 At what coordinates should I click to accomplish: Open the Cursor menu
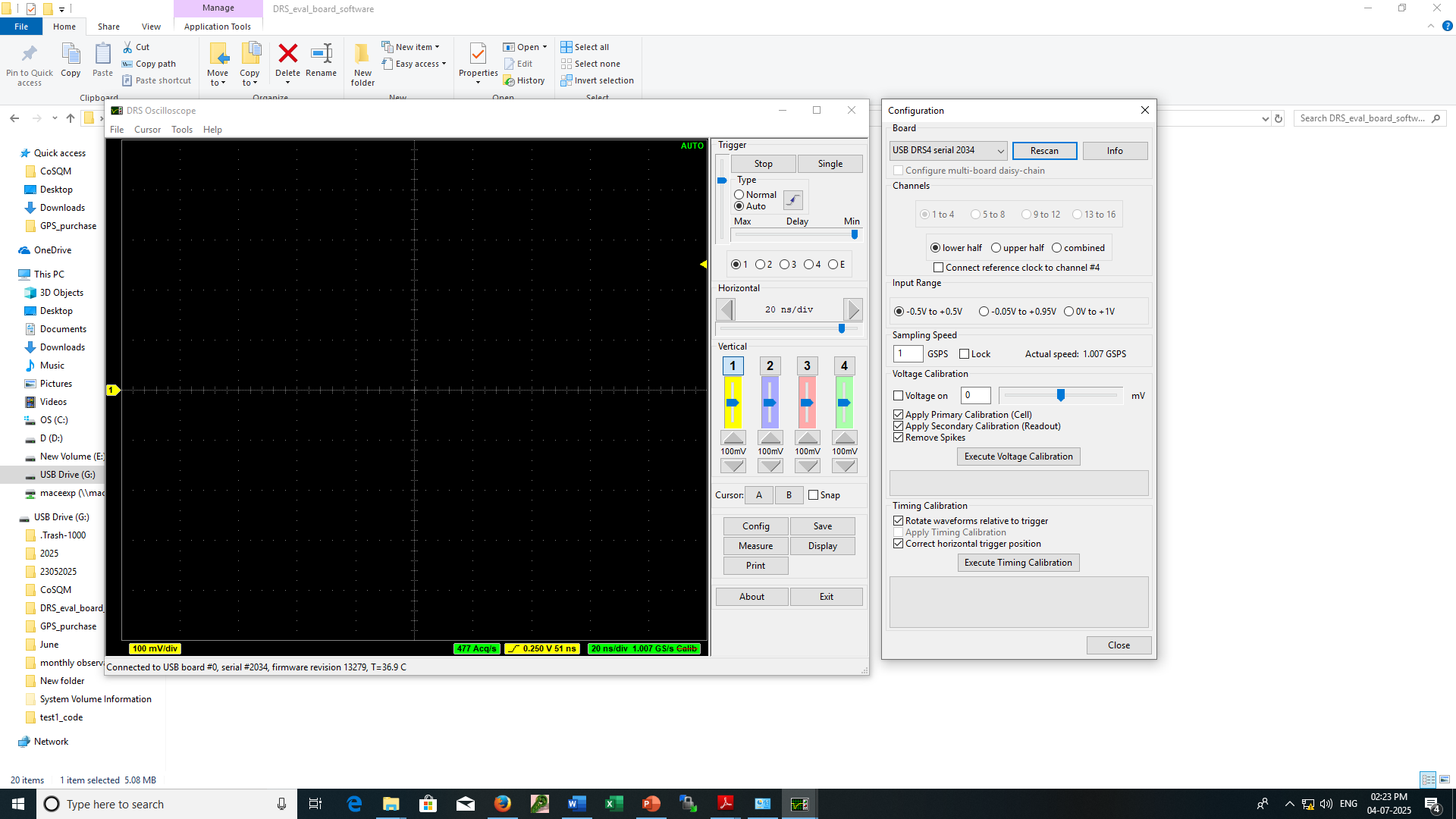[147, 130]
